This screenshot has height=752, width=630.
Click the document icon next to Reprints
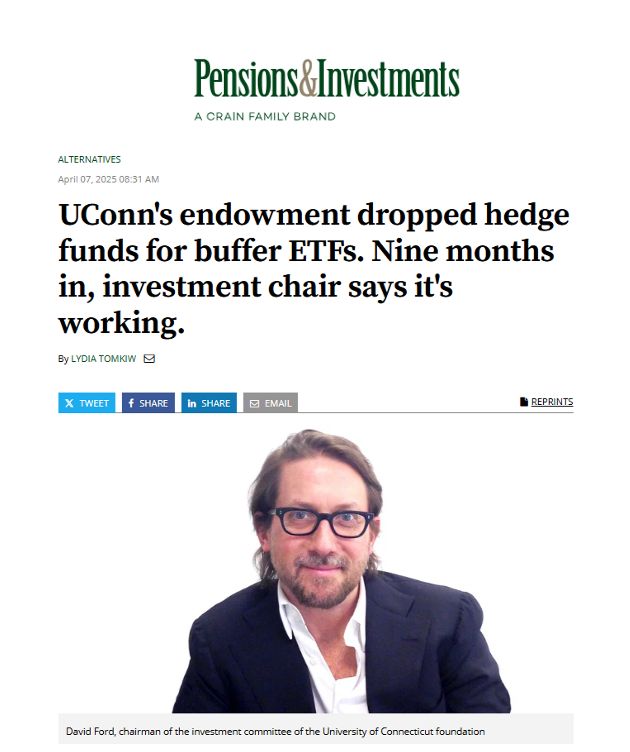pos(524,402)
